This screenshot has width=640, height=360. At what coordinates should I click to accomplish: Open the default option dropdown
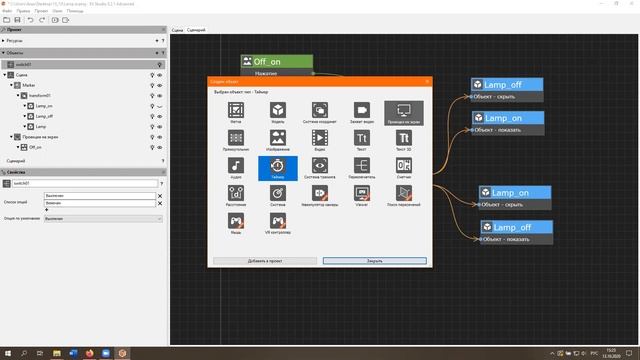[103, 219]
